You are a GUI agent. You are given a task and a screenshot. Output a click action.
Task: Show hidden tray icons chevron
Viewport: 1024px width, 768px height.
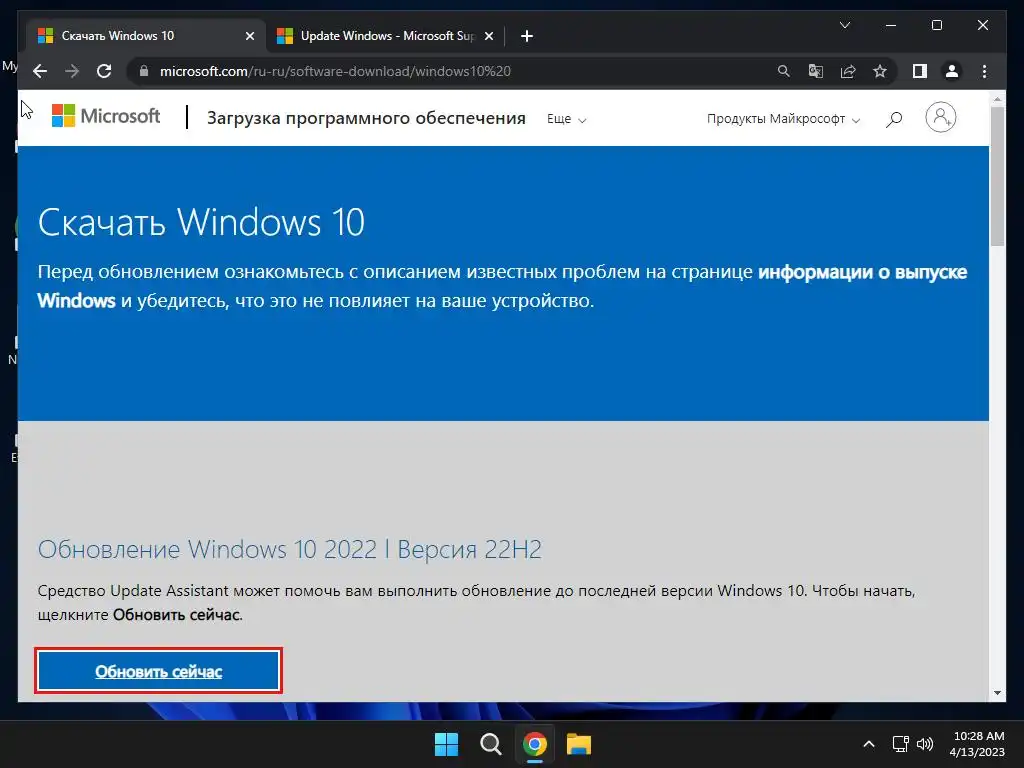(869, 744)
